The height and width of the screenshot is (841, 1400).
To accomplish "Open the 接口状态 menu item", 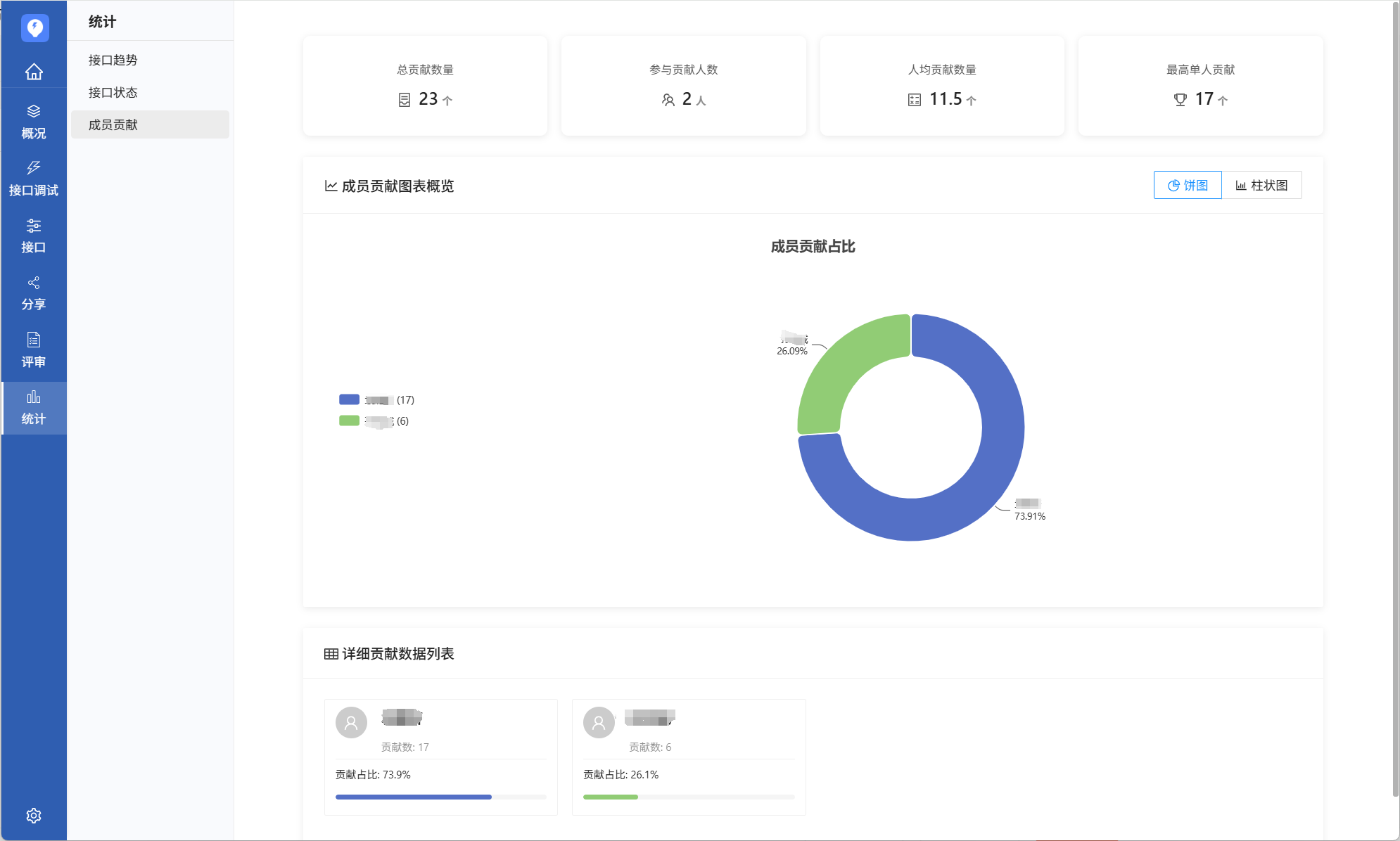I will click(x=113, y=93).
